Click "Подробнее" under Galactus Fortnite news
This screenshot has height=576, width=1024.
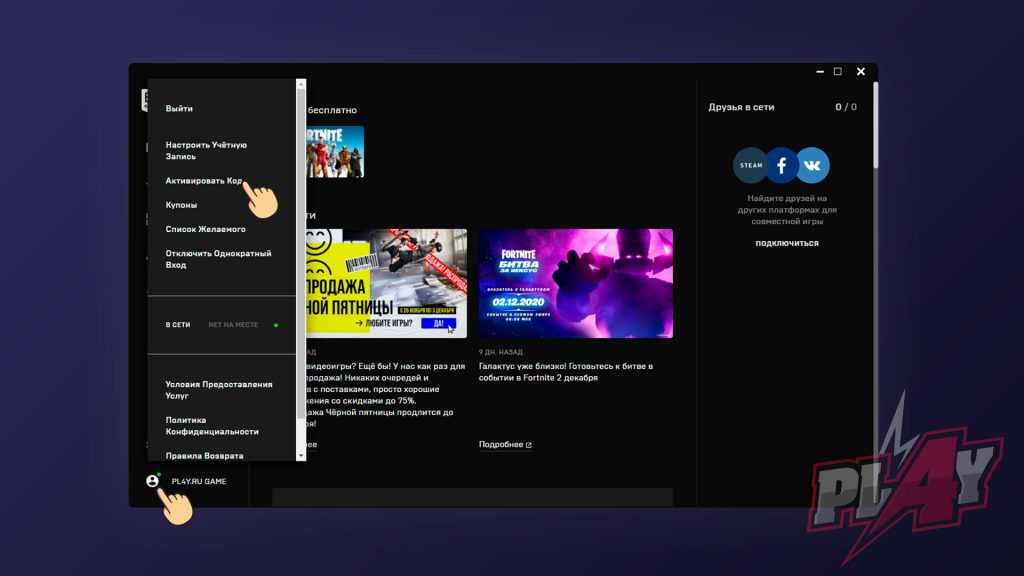(x=505, y=444)
